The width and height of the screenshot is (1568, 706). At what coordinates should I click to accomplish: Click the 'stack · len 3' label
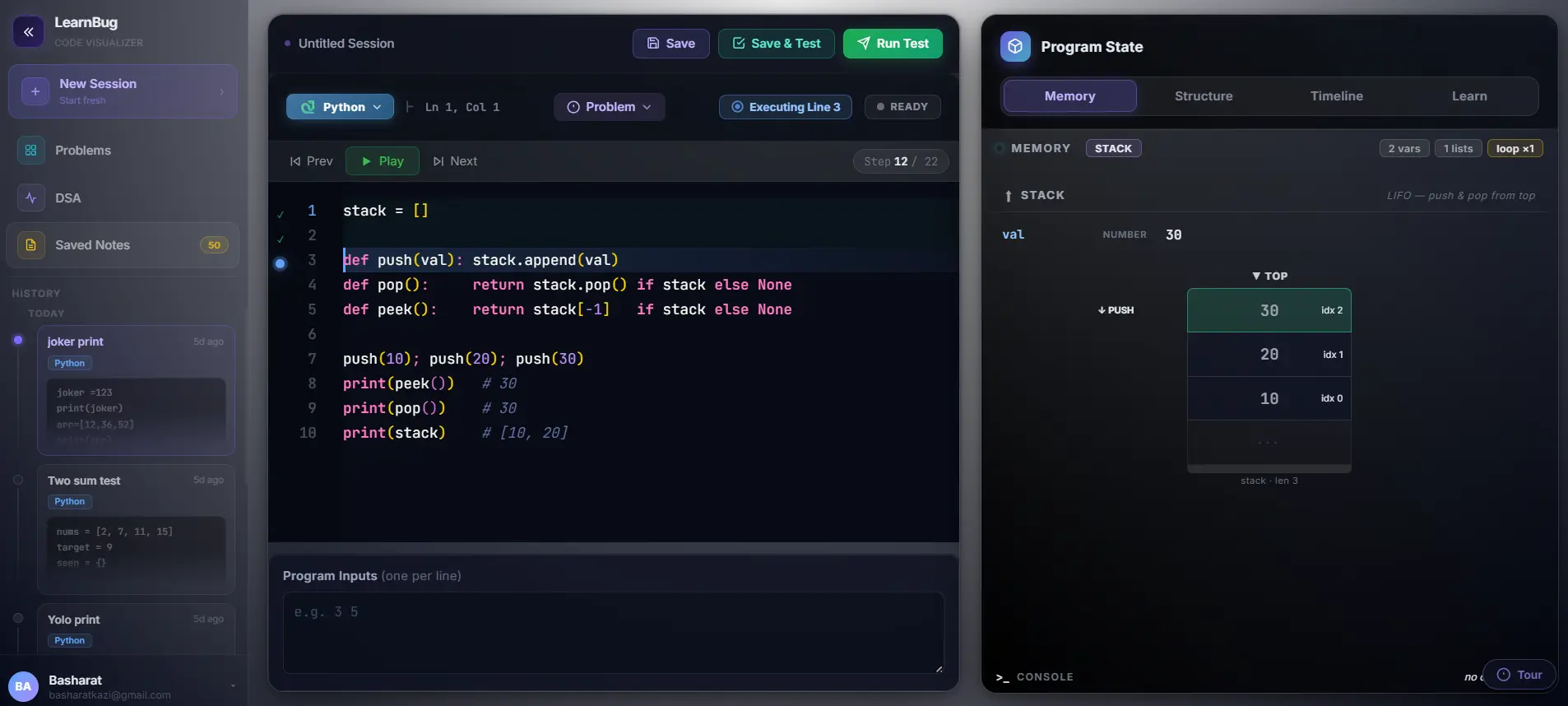tap(1269, 481)
